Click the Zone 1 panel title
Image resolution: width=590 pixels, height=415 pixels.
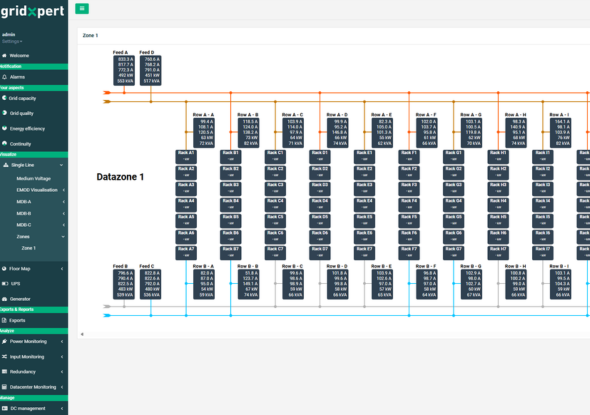coord(90,35)
